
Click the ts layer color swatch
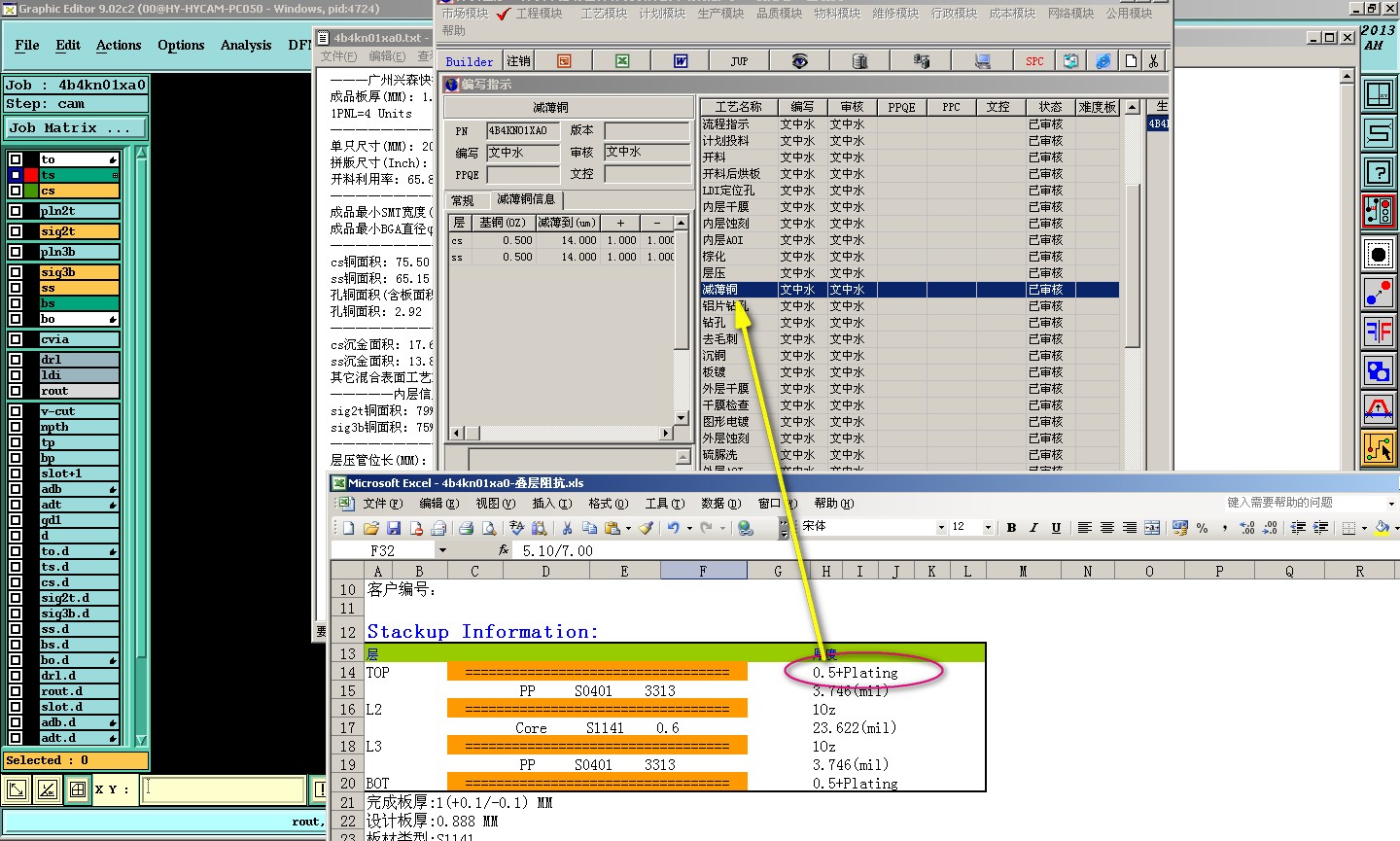(31, 175)
